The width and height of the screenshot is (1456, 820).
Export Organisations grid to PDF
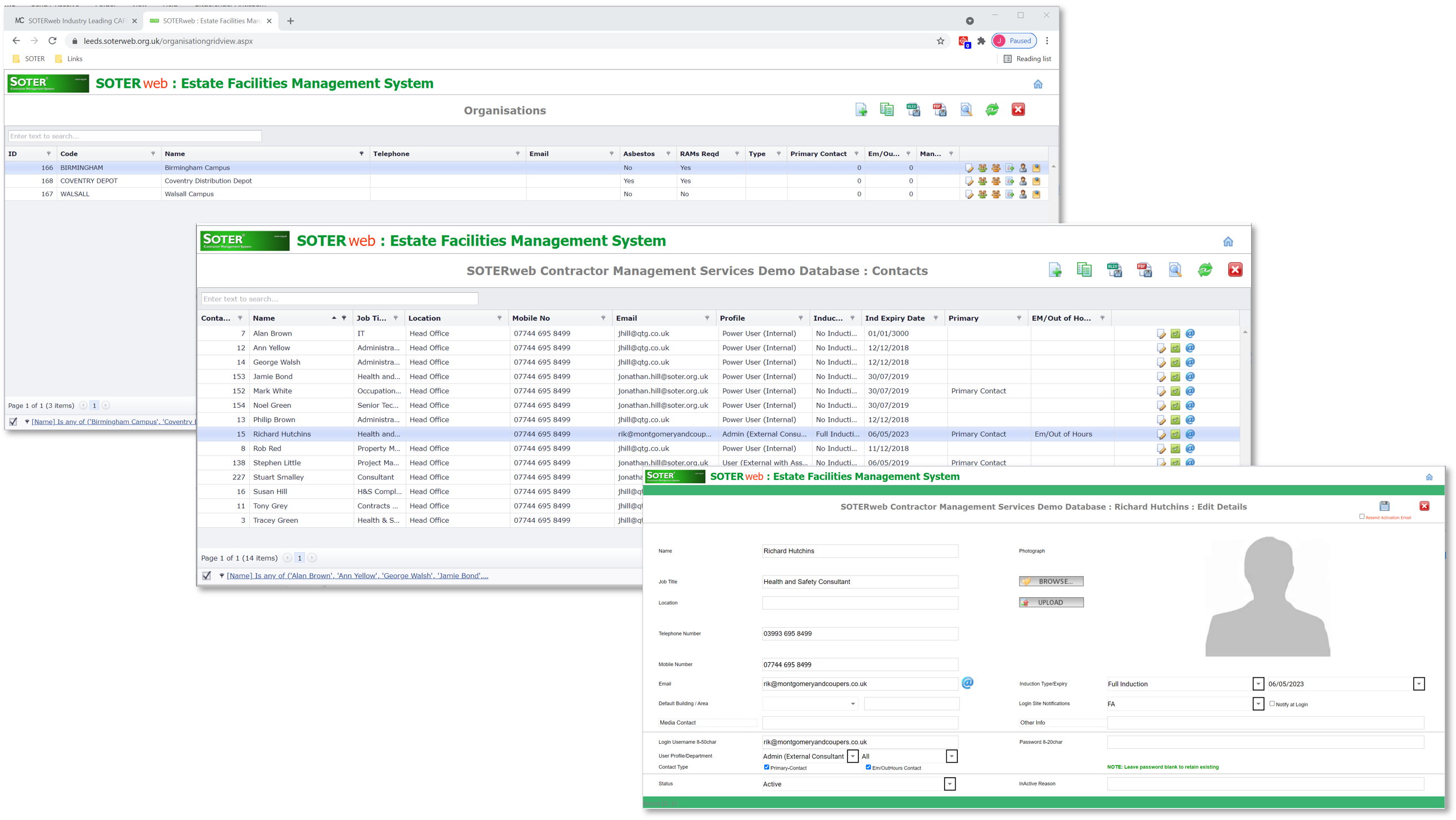coord(940,109)
